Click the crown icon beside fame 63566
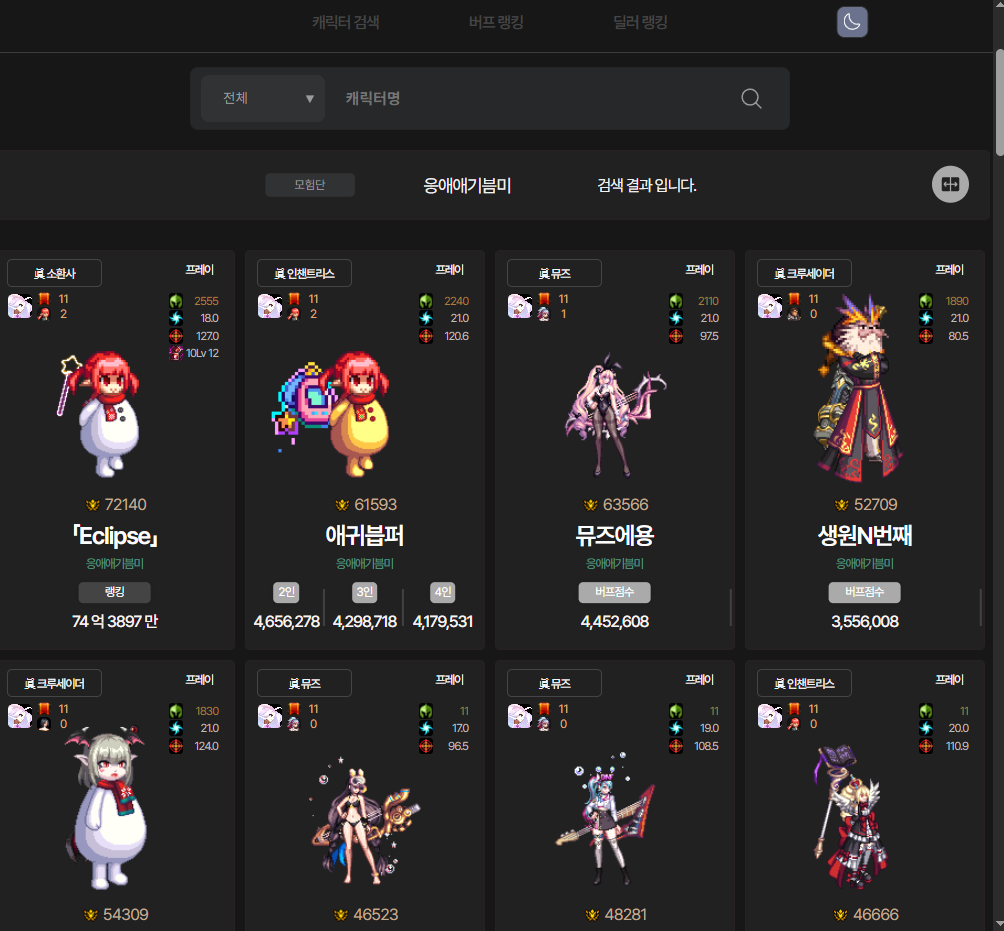The width and height of the screenshot is (1004, 931). [x=591, y=505]
